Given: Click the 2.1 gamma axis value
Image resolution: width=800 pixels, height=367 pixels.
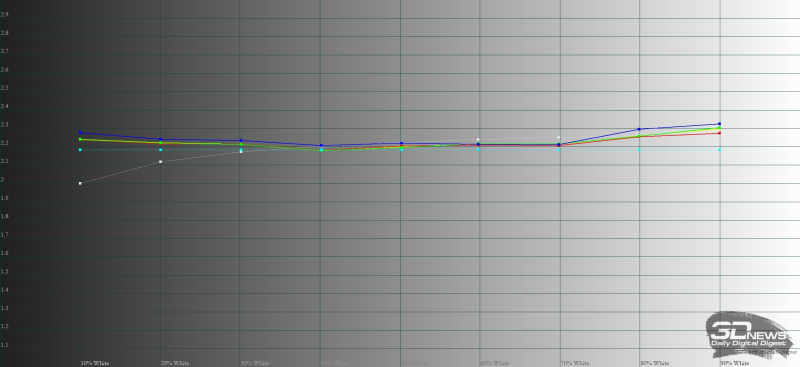Looking at the screenshot, I should click(x=4, y=161).
